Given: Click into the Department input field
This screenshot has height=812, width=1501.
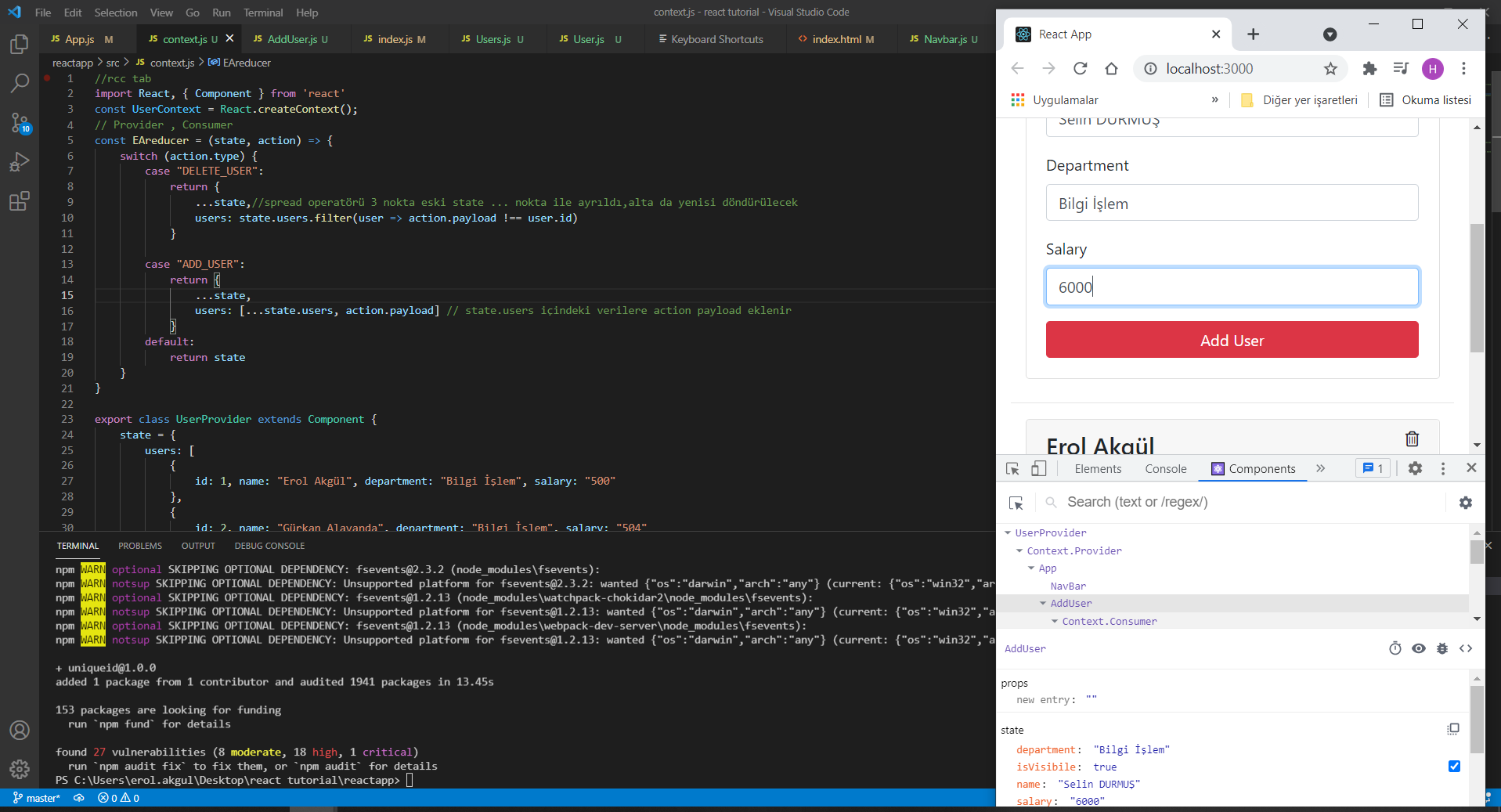Looking at the screenshot, I should tap(1232, 203).
